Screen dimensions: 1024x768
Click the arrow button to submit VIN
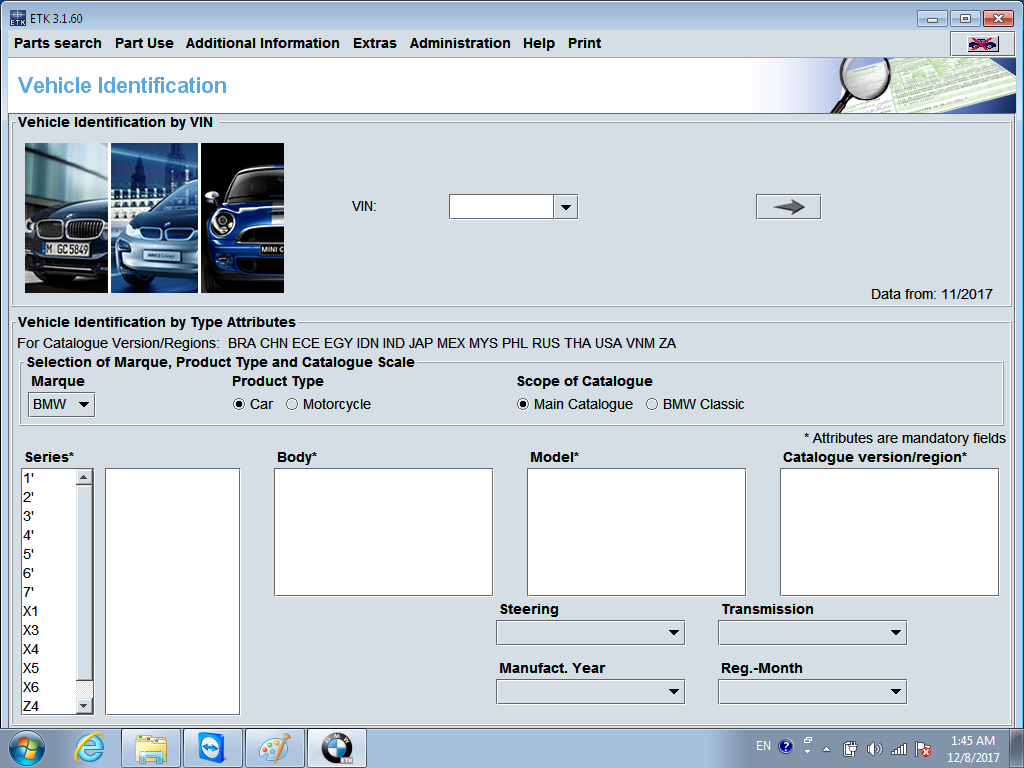coord(788,207)
